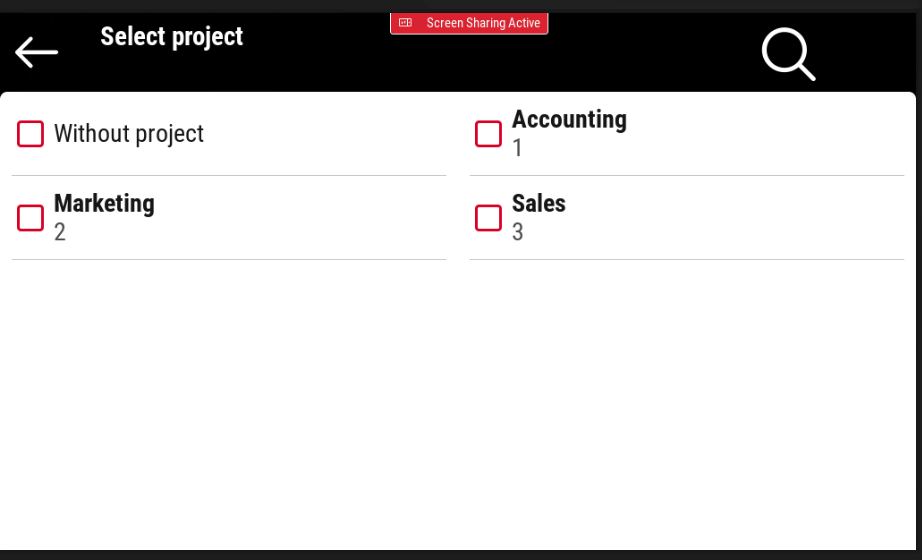The width and height of the screenshot is (922, 560).
Task: Click the divider line beneath Without project
Action: click(x=229, y=176)
